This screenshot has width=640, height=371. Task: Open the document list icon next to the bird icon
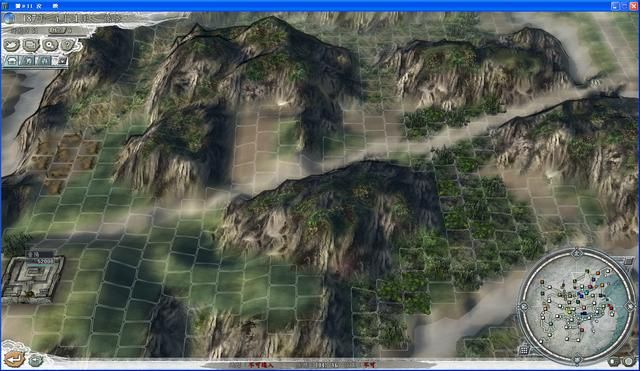31,44
